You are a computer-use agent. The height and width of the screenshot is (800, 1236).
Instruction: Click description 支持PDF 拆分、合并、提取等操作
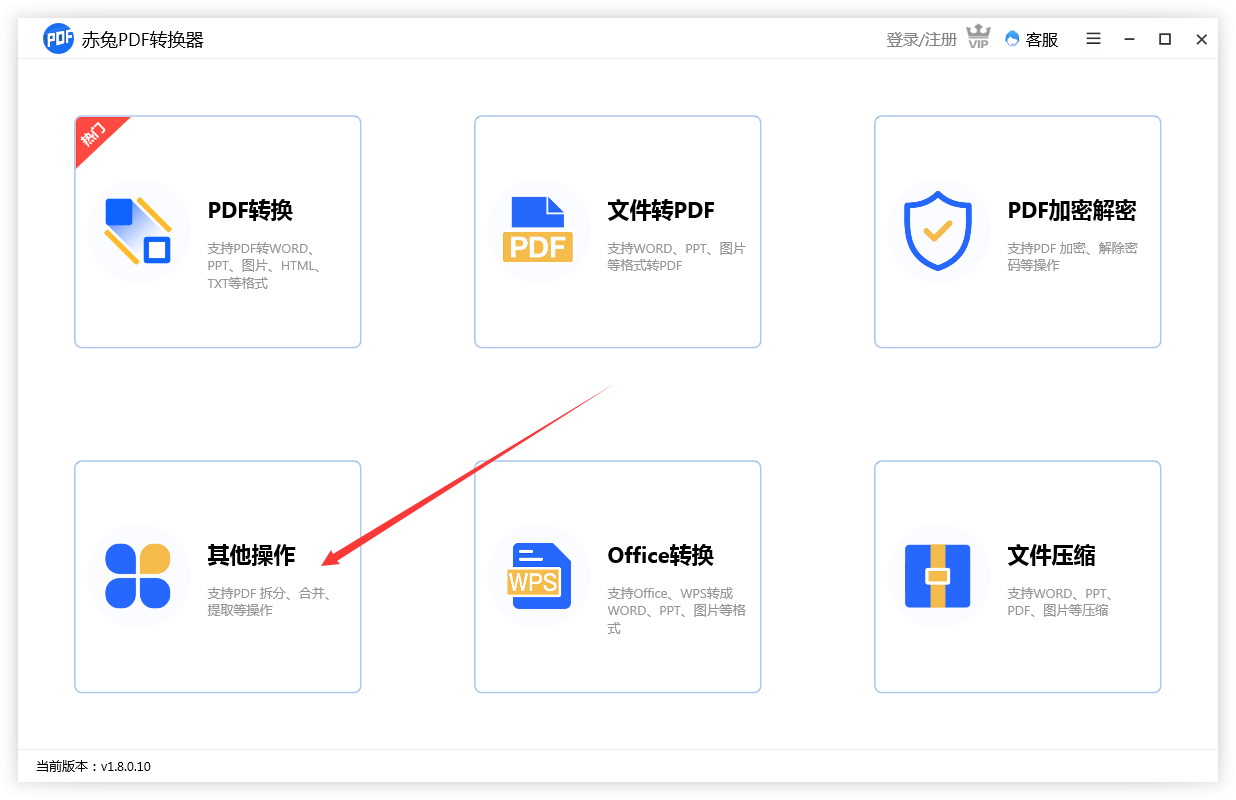click(269, 602)
